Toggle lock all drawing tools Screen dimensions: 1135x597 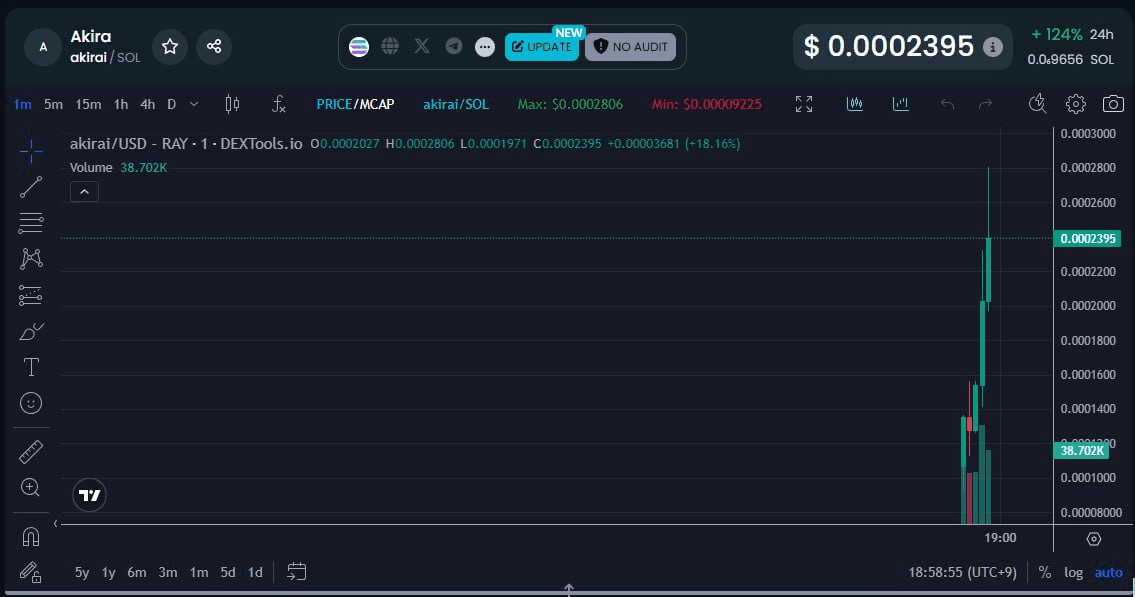[x=30, y=572]
